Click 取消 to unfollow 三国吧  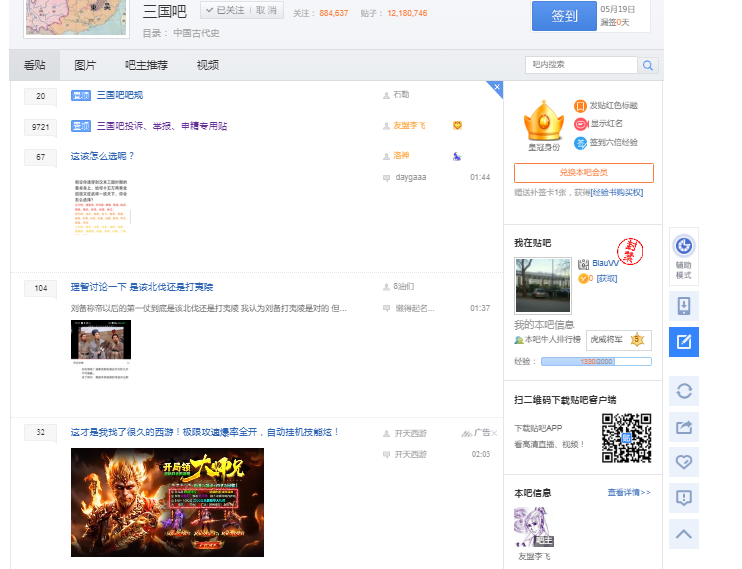(267, 11)
